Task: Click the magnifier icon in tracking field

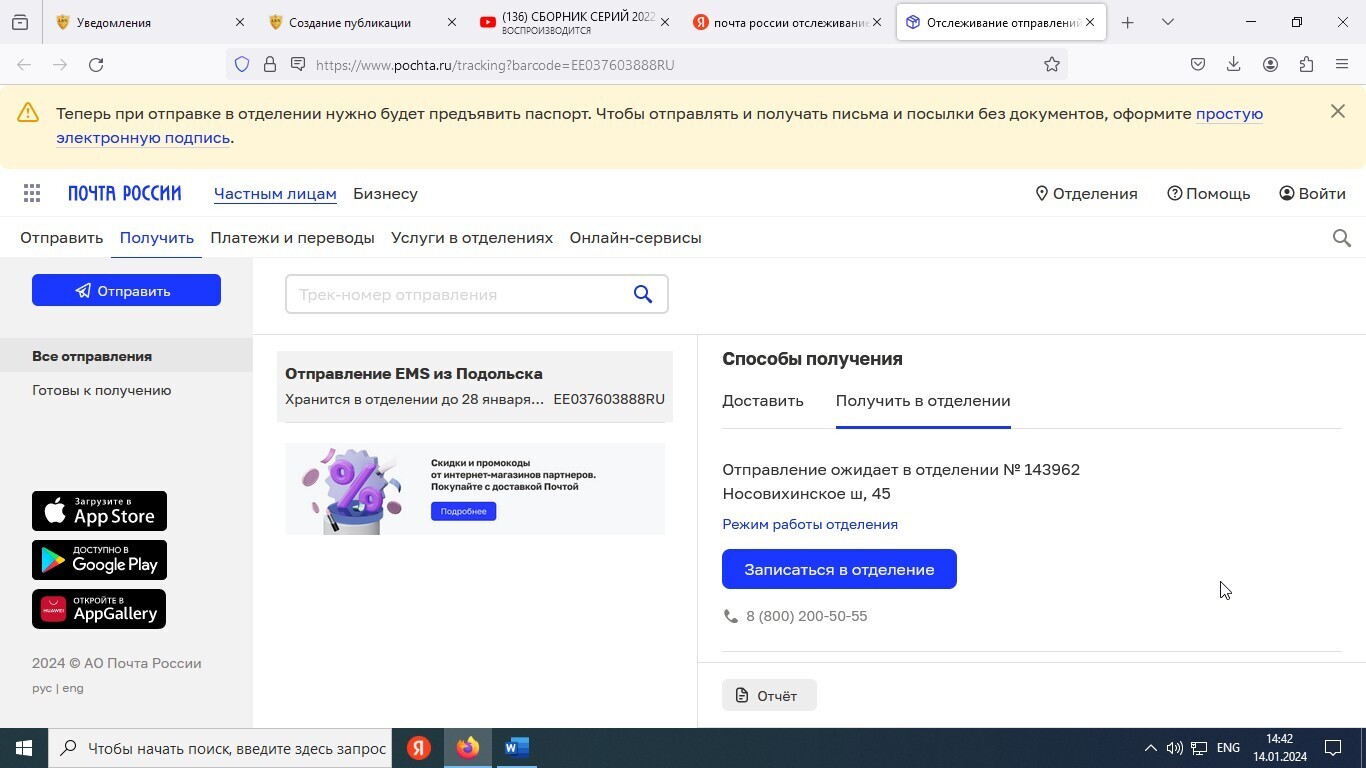Action: (x=643, y=294)
